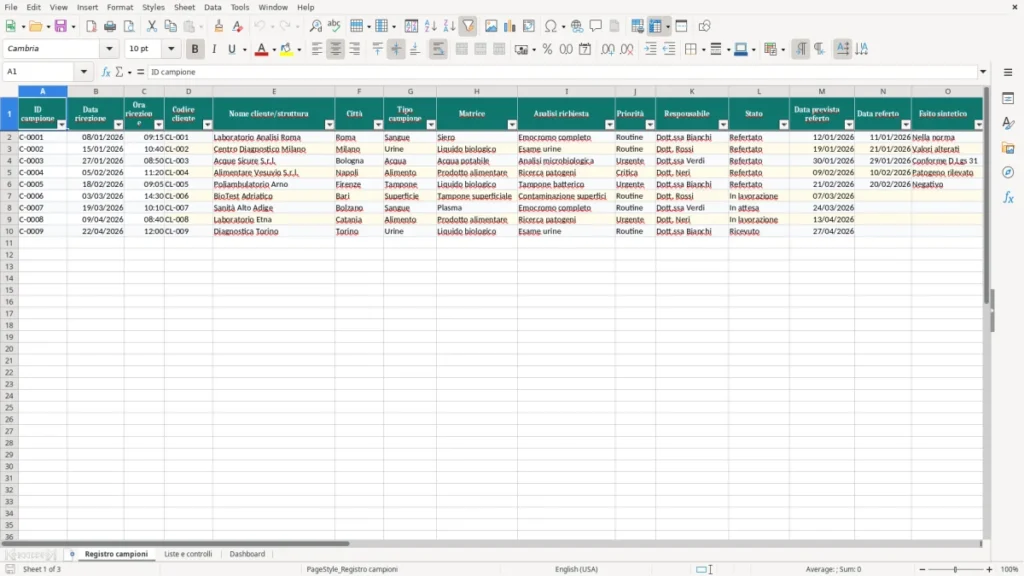Run the Spelling check icon
The height and width of the screenshot is (576, 1024).
(334, 26)
